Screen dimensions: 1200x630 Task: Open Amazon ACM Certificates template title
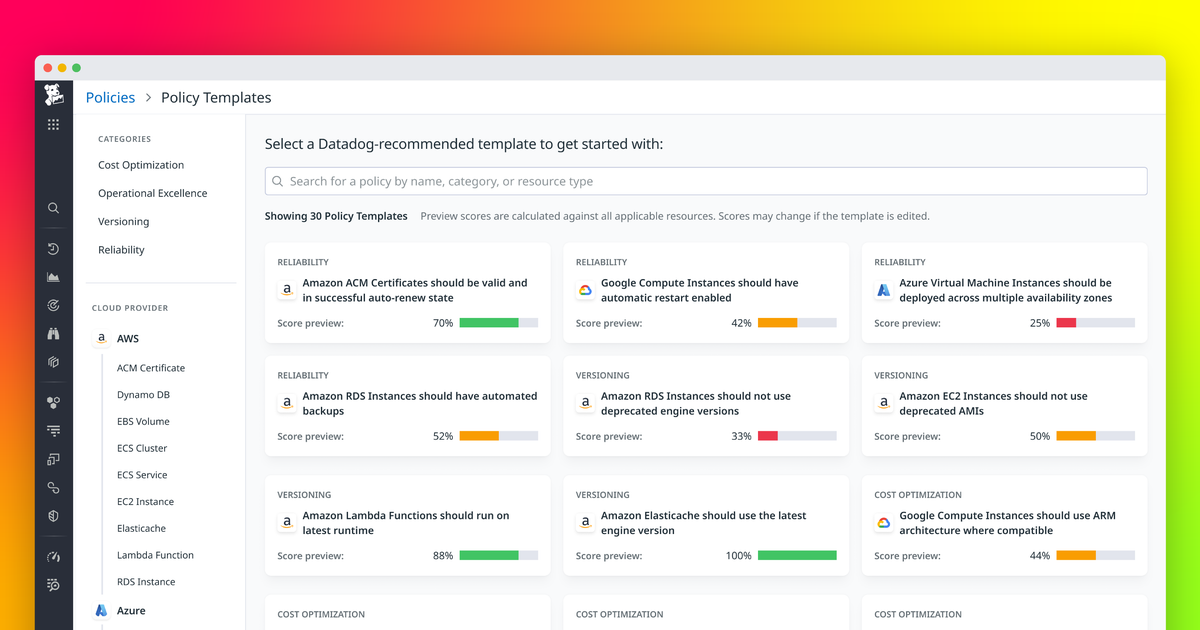coord(415,291)
